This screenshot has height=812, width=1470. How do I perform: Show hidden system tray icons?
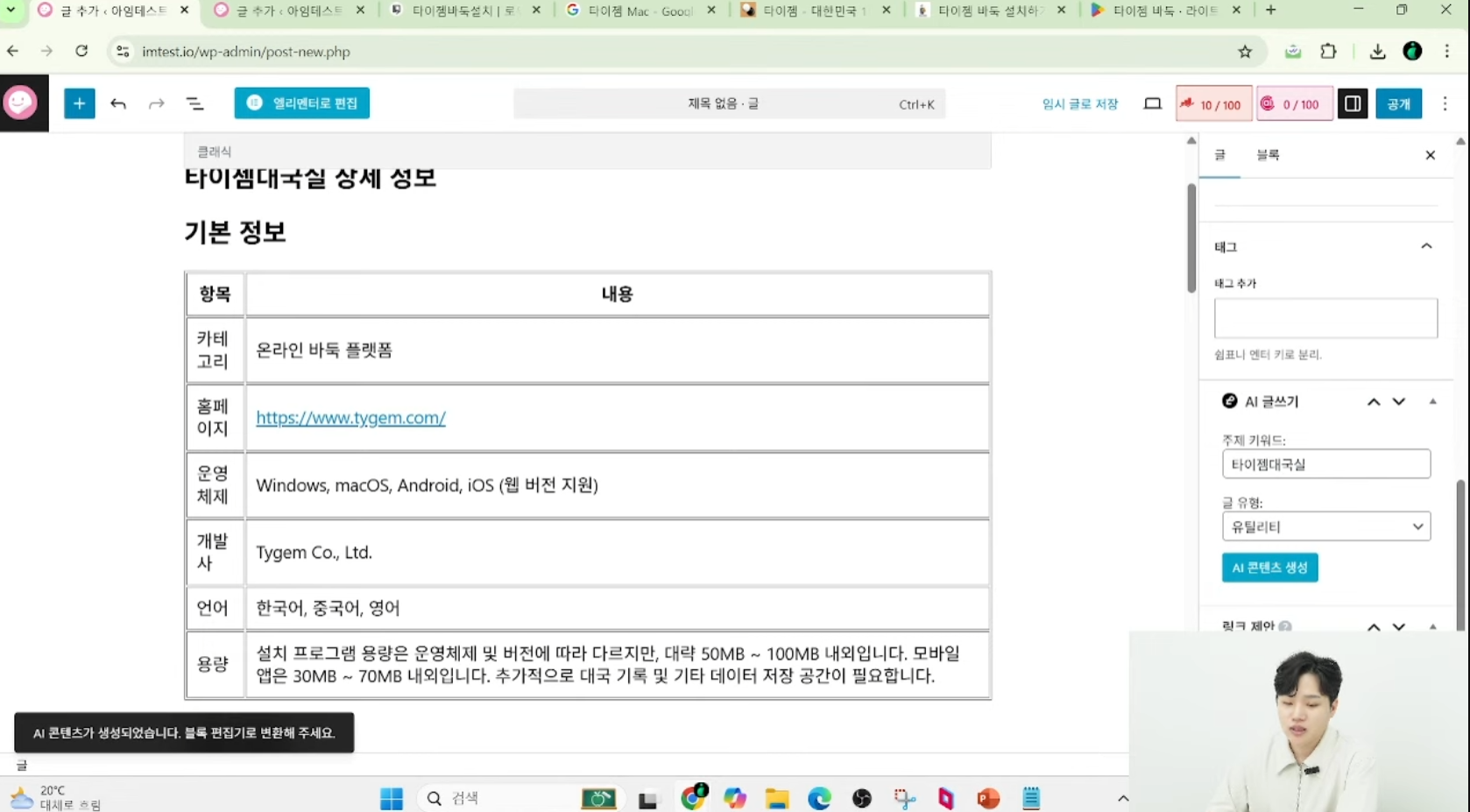(1123, 798)
